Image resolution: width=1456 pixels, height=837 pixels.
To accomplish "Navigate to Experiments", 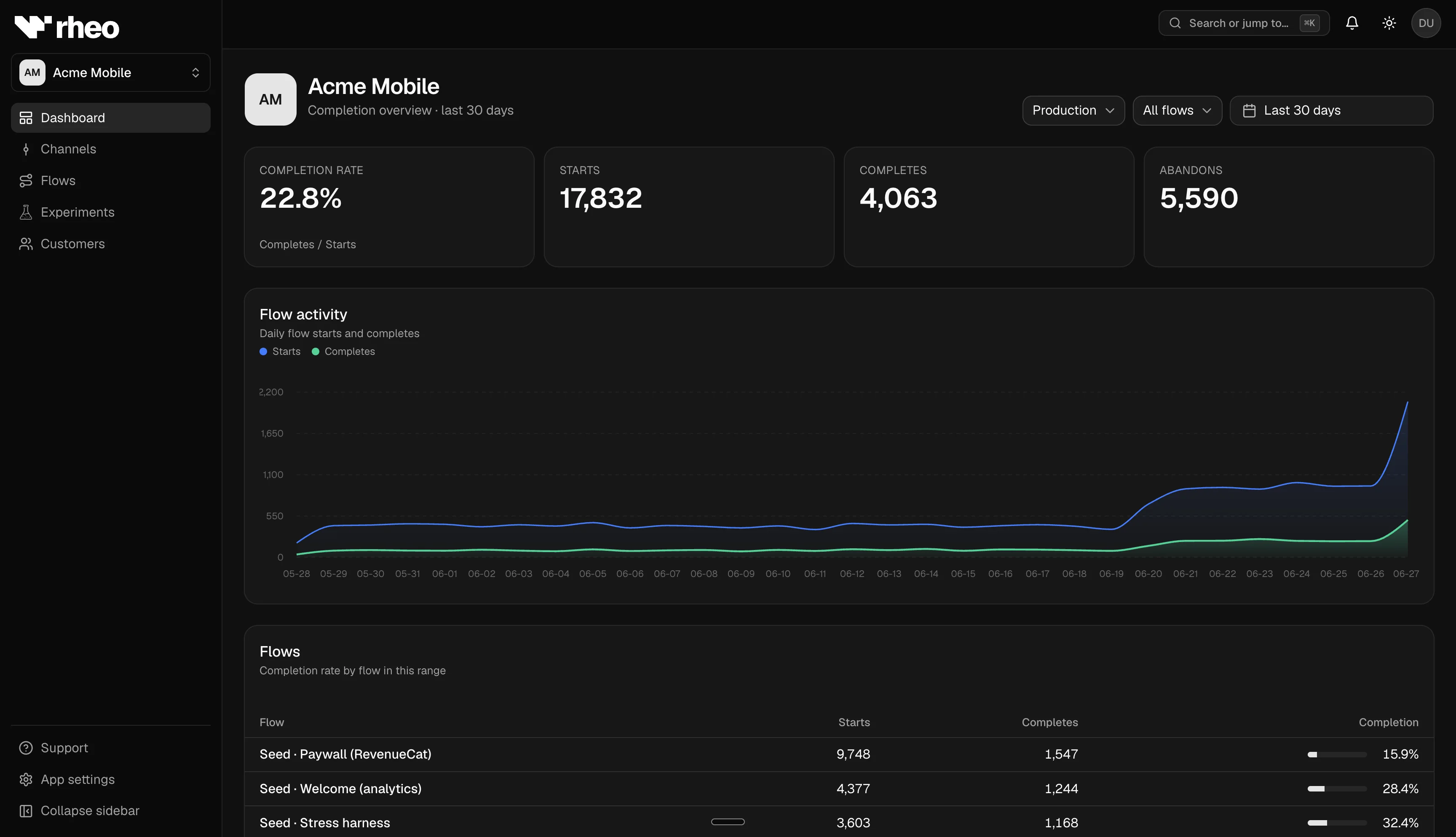I will [x=111, y=213].
